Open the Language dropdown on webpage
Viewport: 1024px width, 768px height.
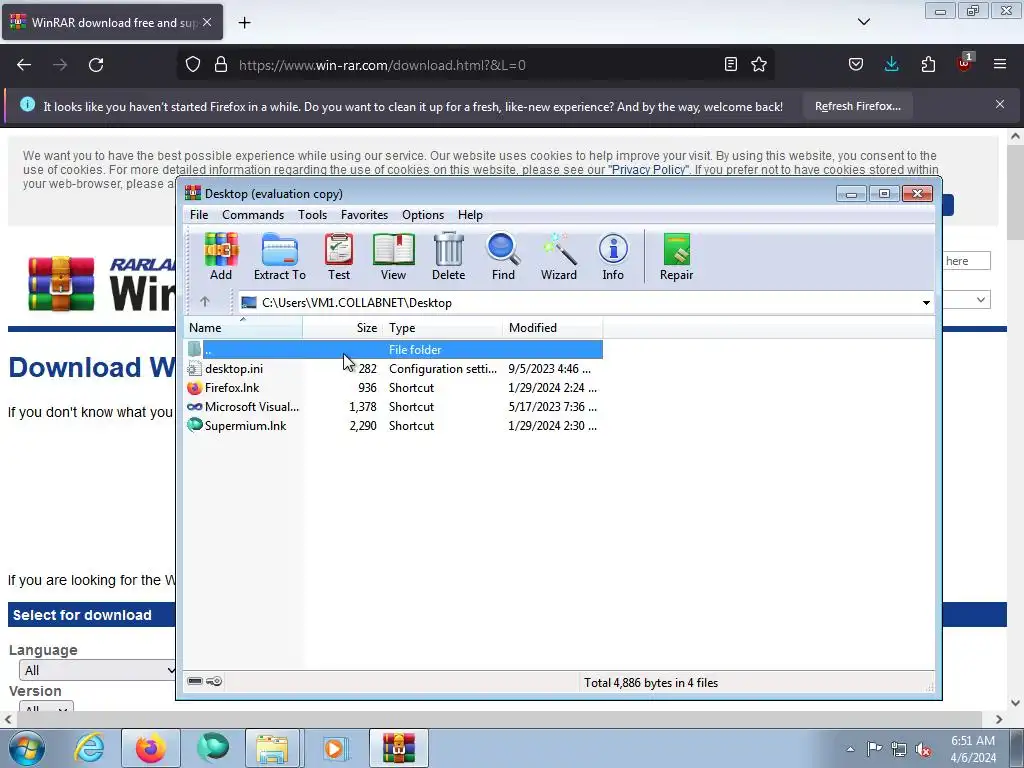[x=98, y=670]
